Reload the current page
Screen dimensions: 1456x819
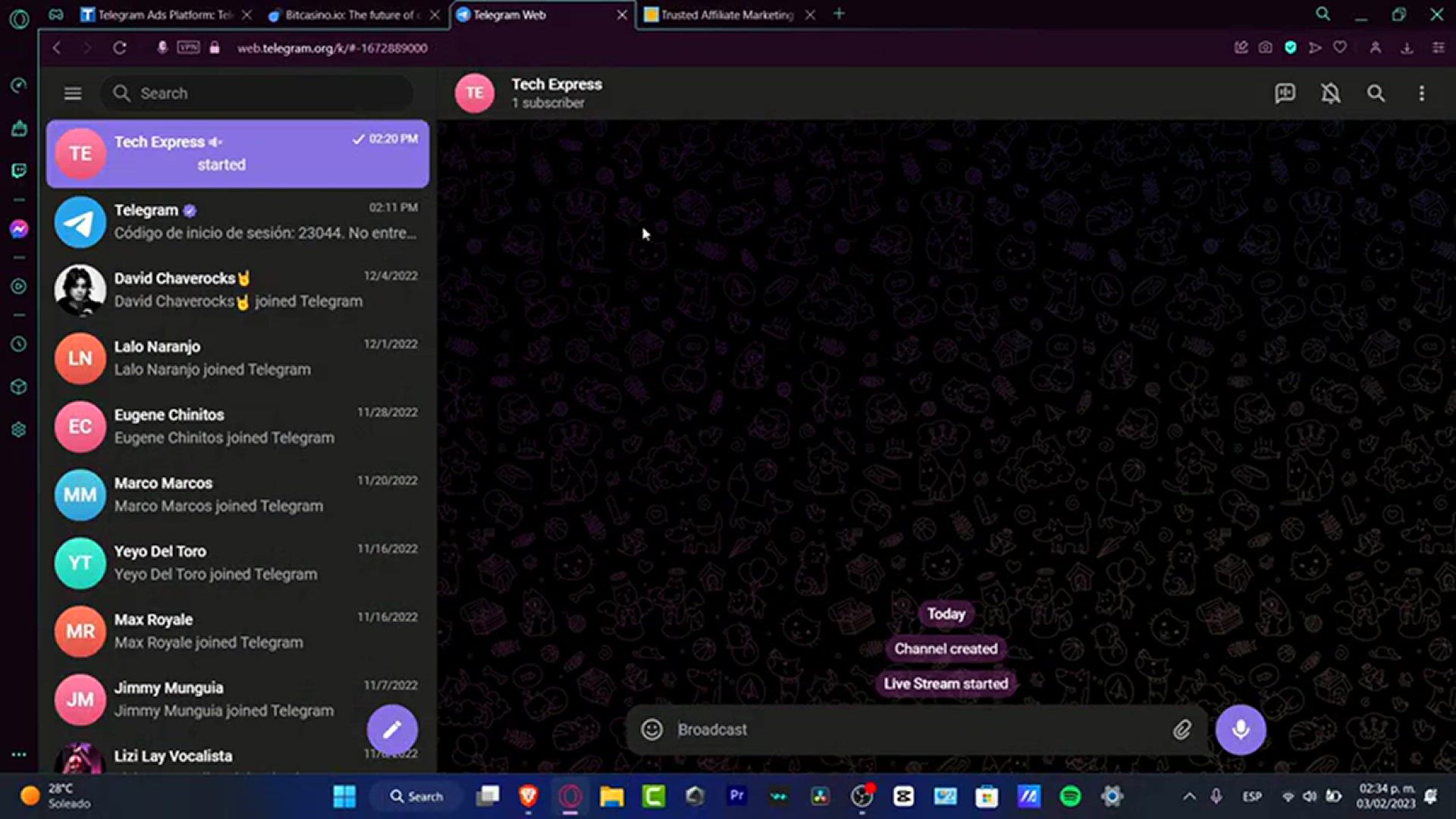[120, 48]
